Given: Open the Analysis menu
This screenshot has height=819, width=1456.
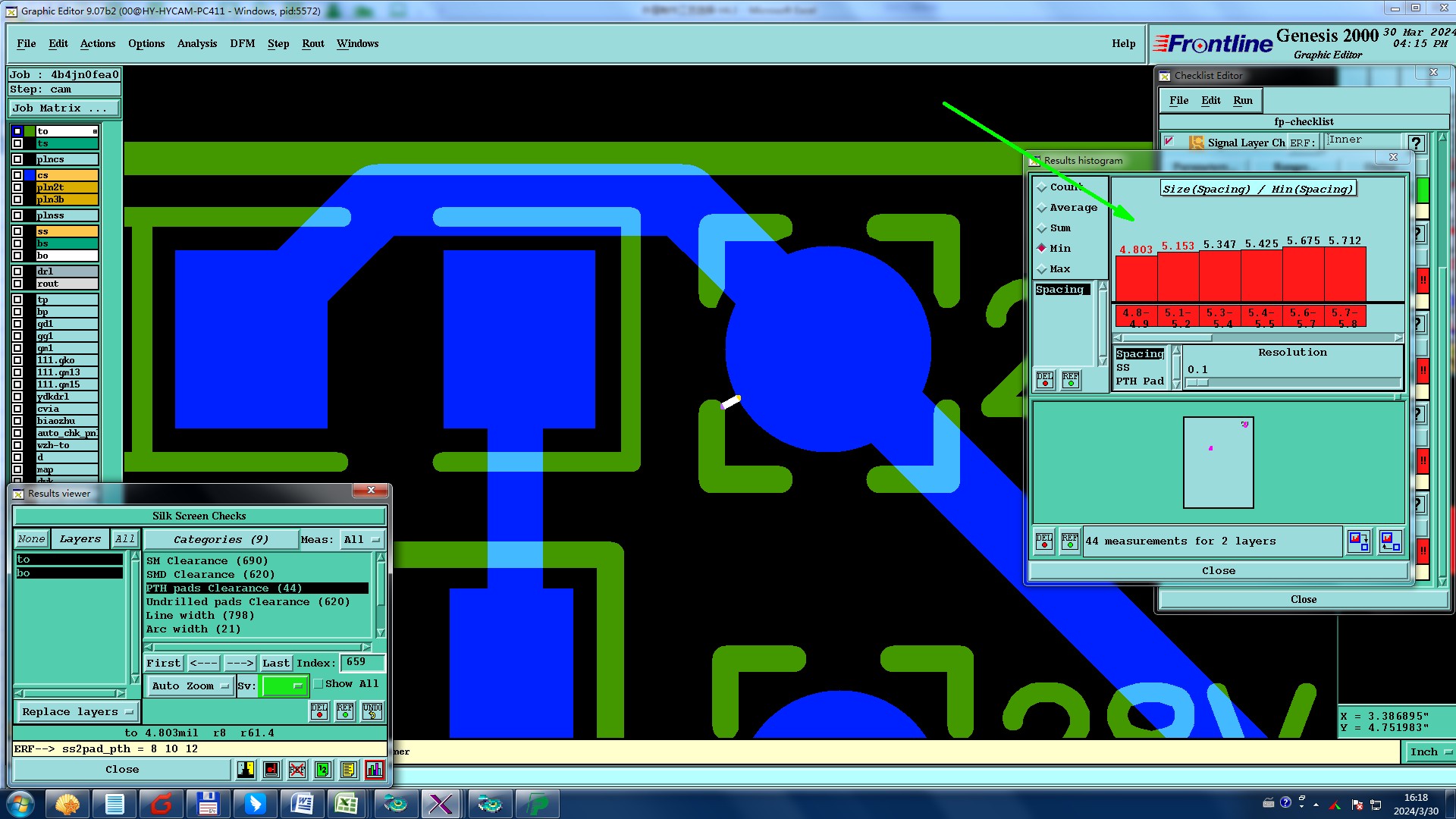Looking at the screenshot, I should [196, 44].
